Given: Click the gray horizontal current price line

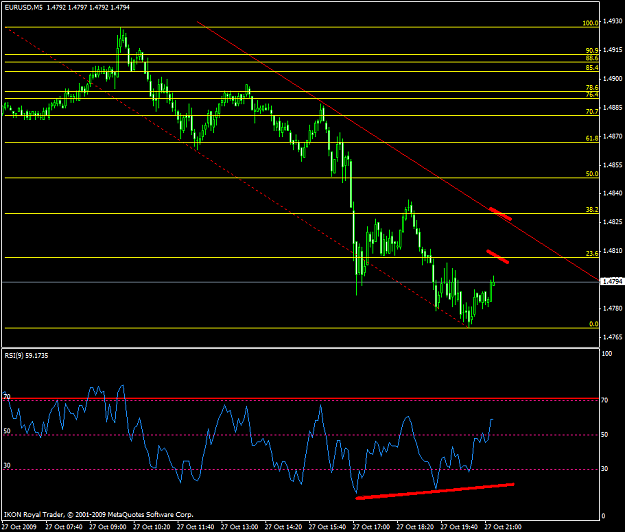Looking at the screenshot, I should click(301, 282).
